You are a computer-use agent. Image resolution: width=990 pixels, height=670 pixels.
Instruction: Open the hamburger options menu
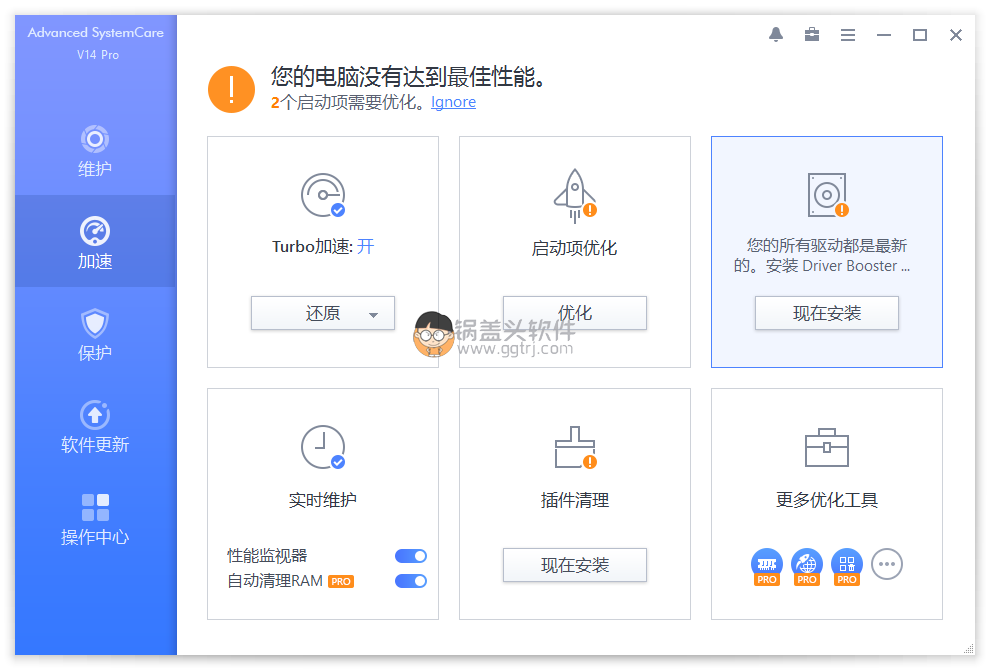[848, 35]
